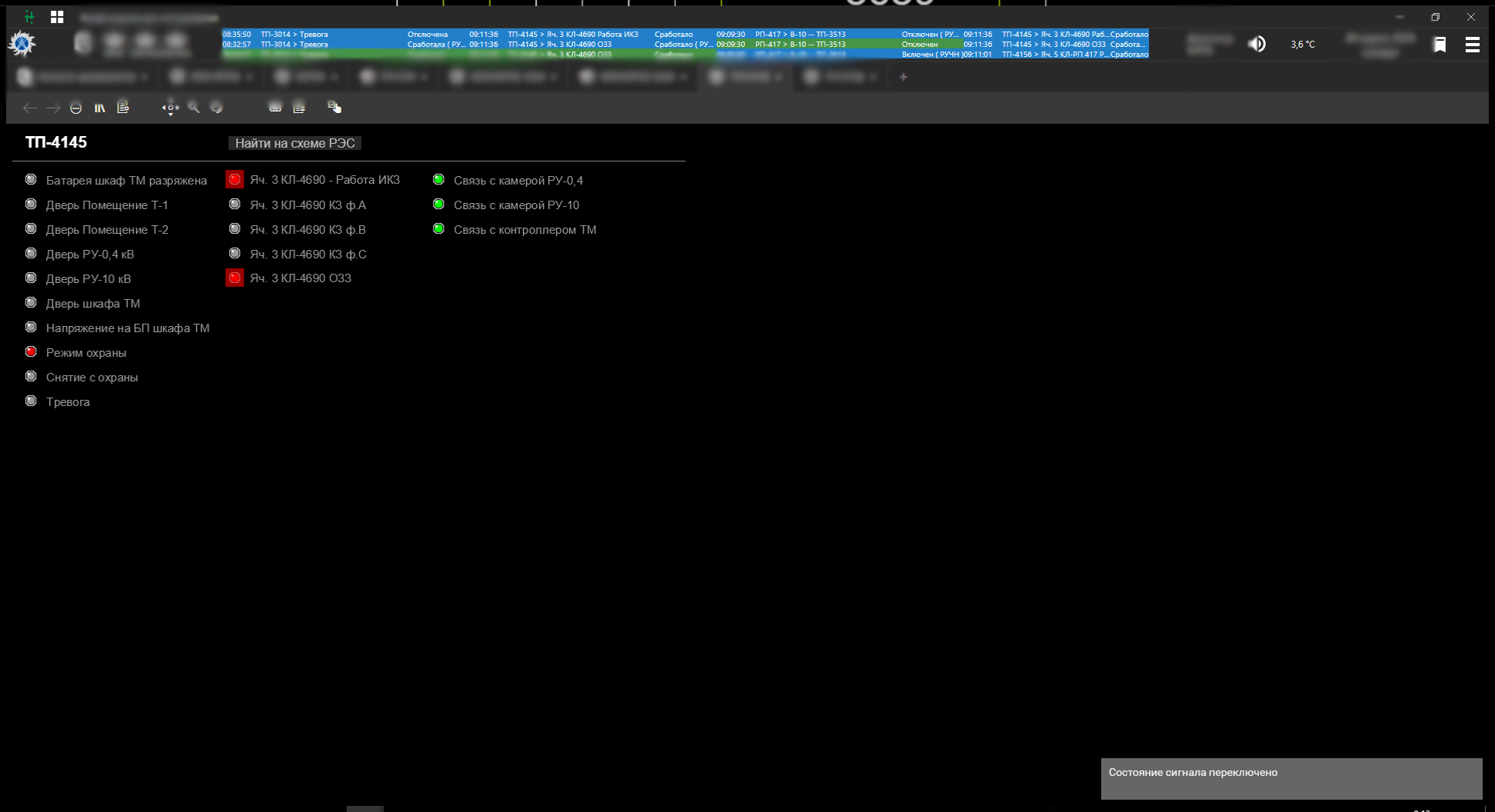Select 'Яч. 3 КЛ-4690 КЗ ф.B' label
1495x812 pixels.
click(308, 229)
